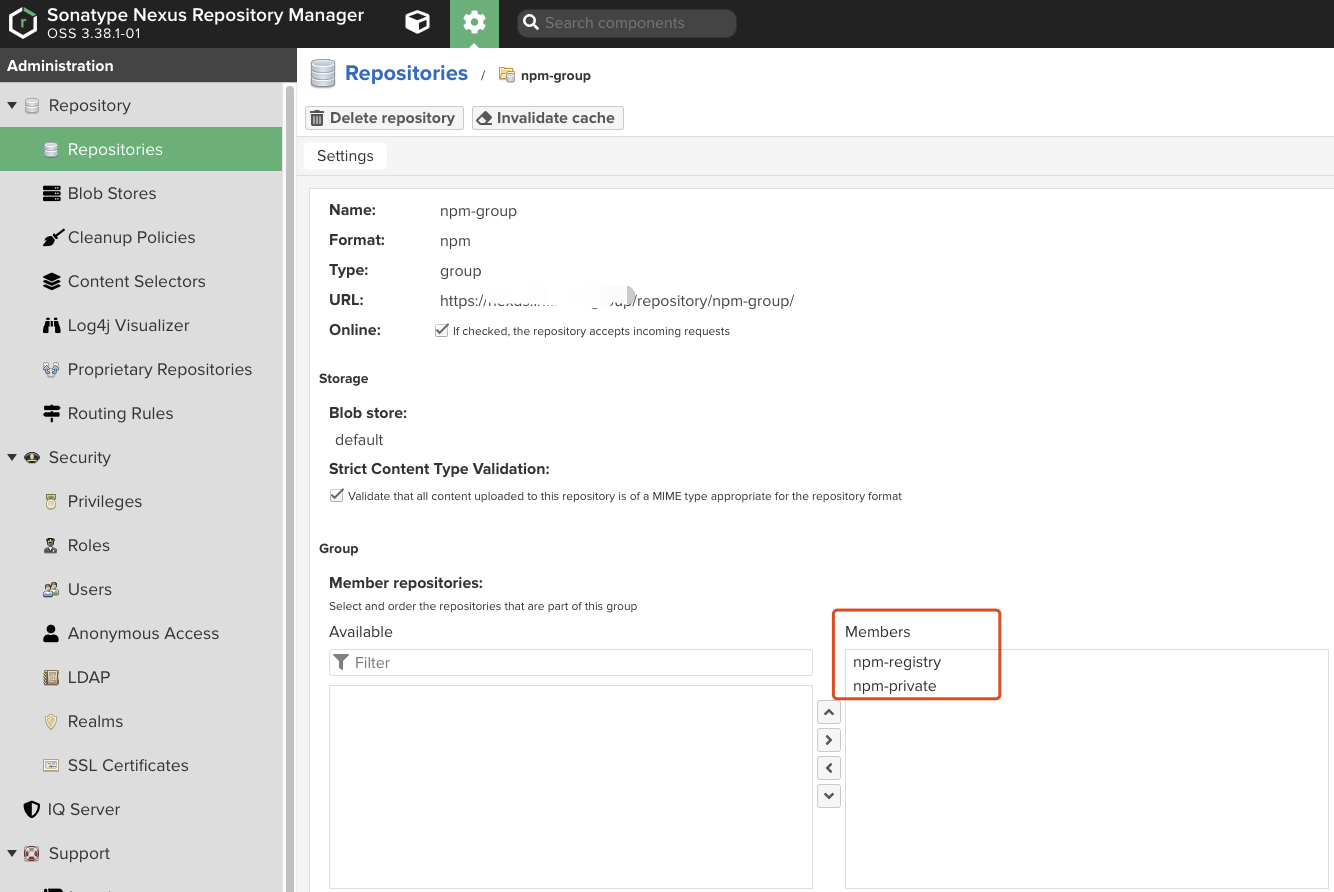1334x892 pixels.
Task: Click the Anonymous Access person icon
Action: click(x=51, y=633)
